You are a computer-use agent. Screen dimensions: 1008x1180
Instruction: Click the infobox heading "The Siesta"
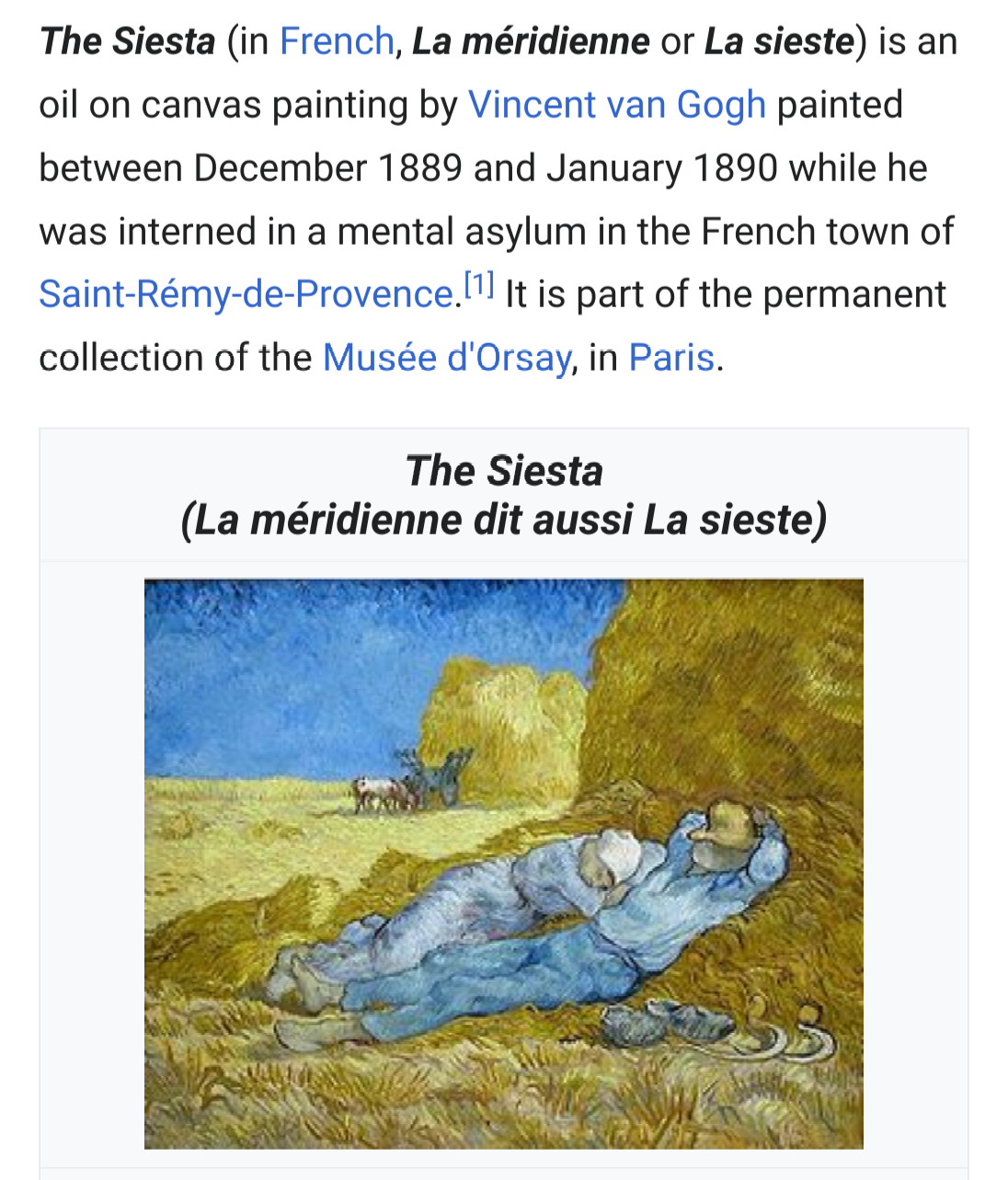tap(504, 471)
